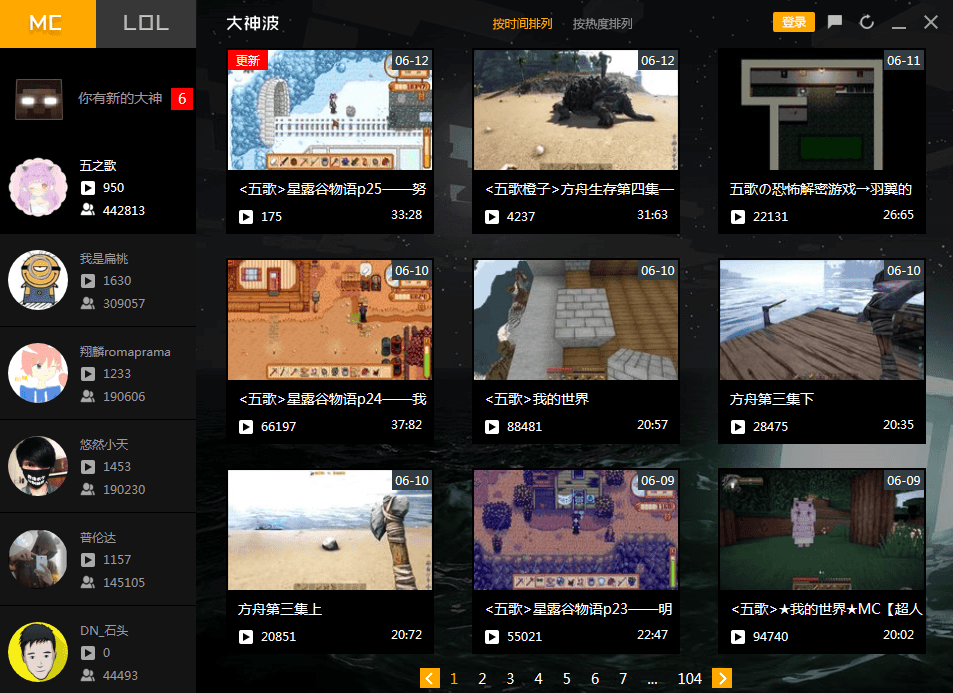This screenshot has width=953, height=693.
Task: Select streamer 悠然小天 avatar
Action: point(38,466)
